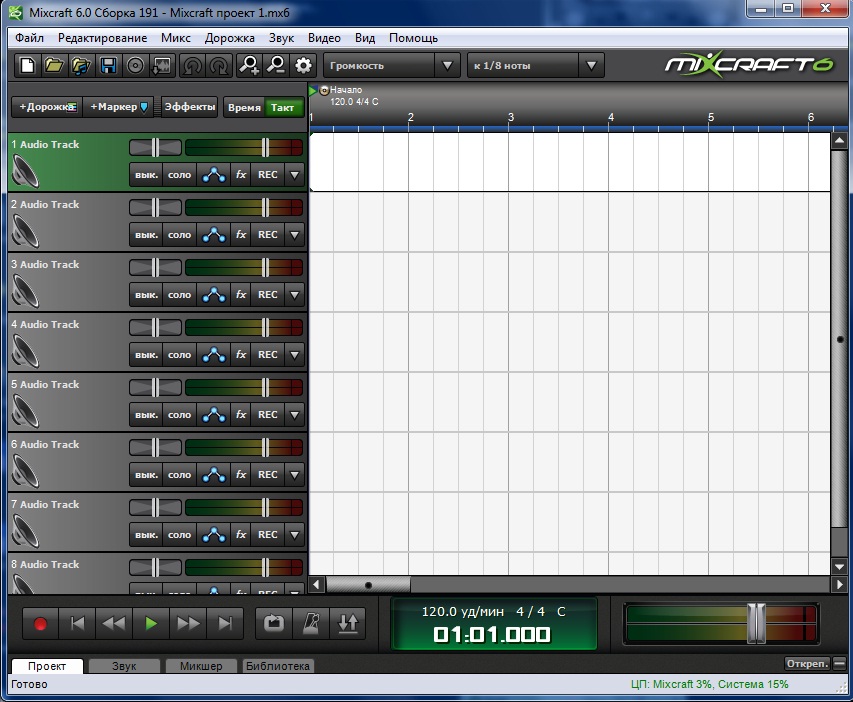Adjust the master volume slider
The height and width of the screenshot is (702, 853).
point(756,624)
